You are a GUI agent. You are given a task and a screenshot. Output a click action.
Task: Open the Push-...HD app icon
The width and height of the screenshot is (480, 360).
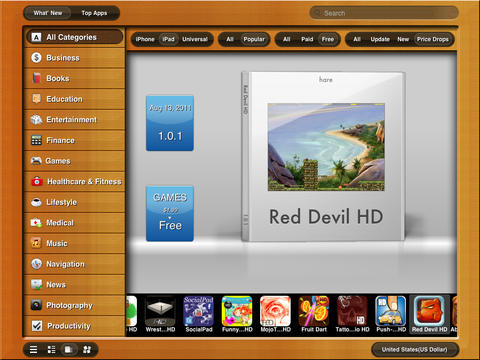coord(390,311)
